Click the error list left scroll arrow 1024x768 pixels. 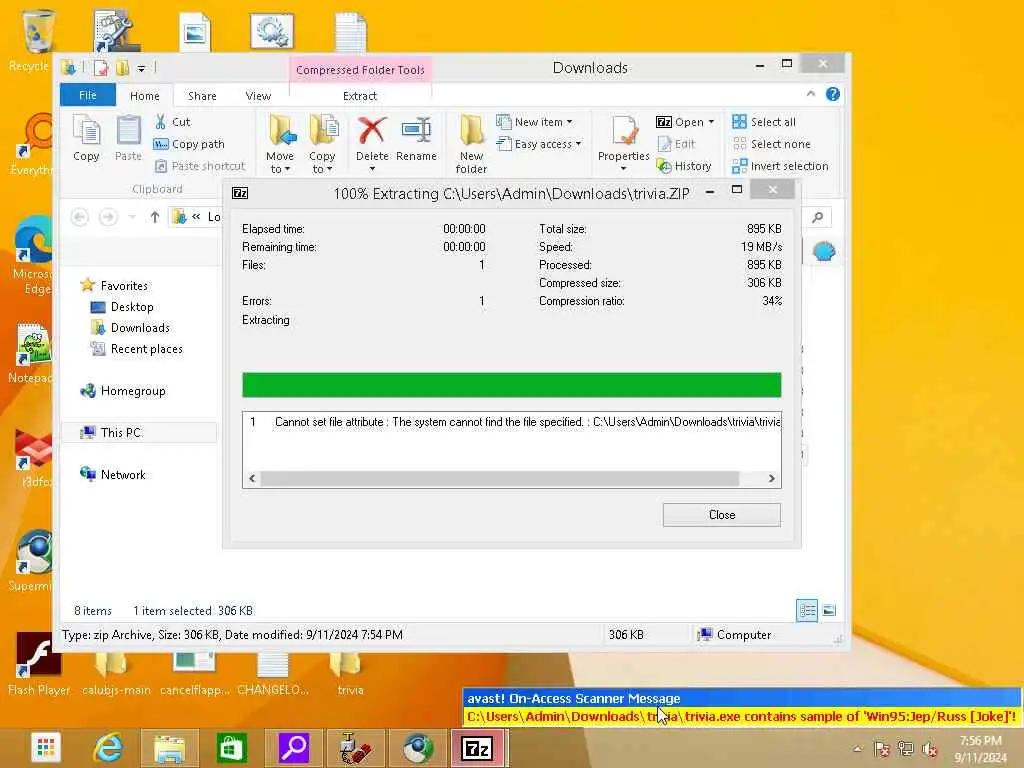(252, 479)
